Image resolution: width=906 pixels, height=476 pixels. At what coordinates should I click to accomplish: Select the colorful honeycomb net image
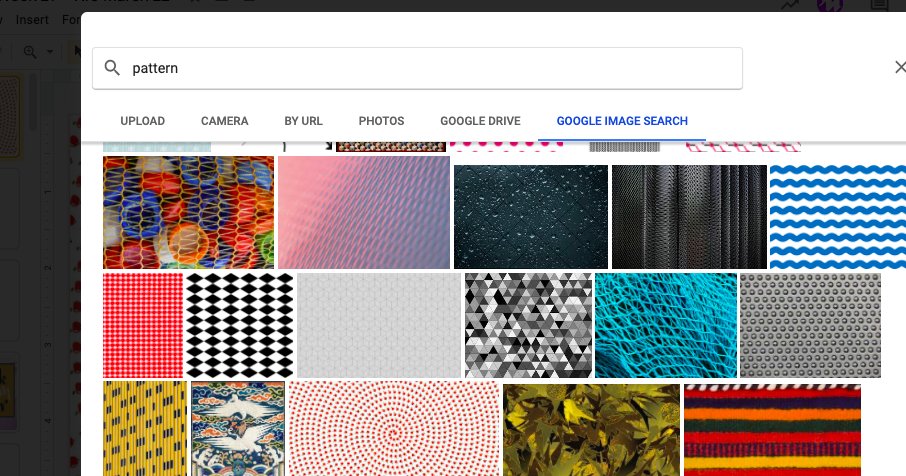[x=188, y=213]
